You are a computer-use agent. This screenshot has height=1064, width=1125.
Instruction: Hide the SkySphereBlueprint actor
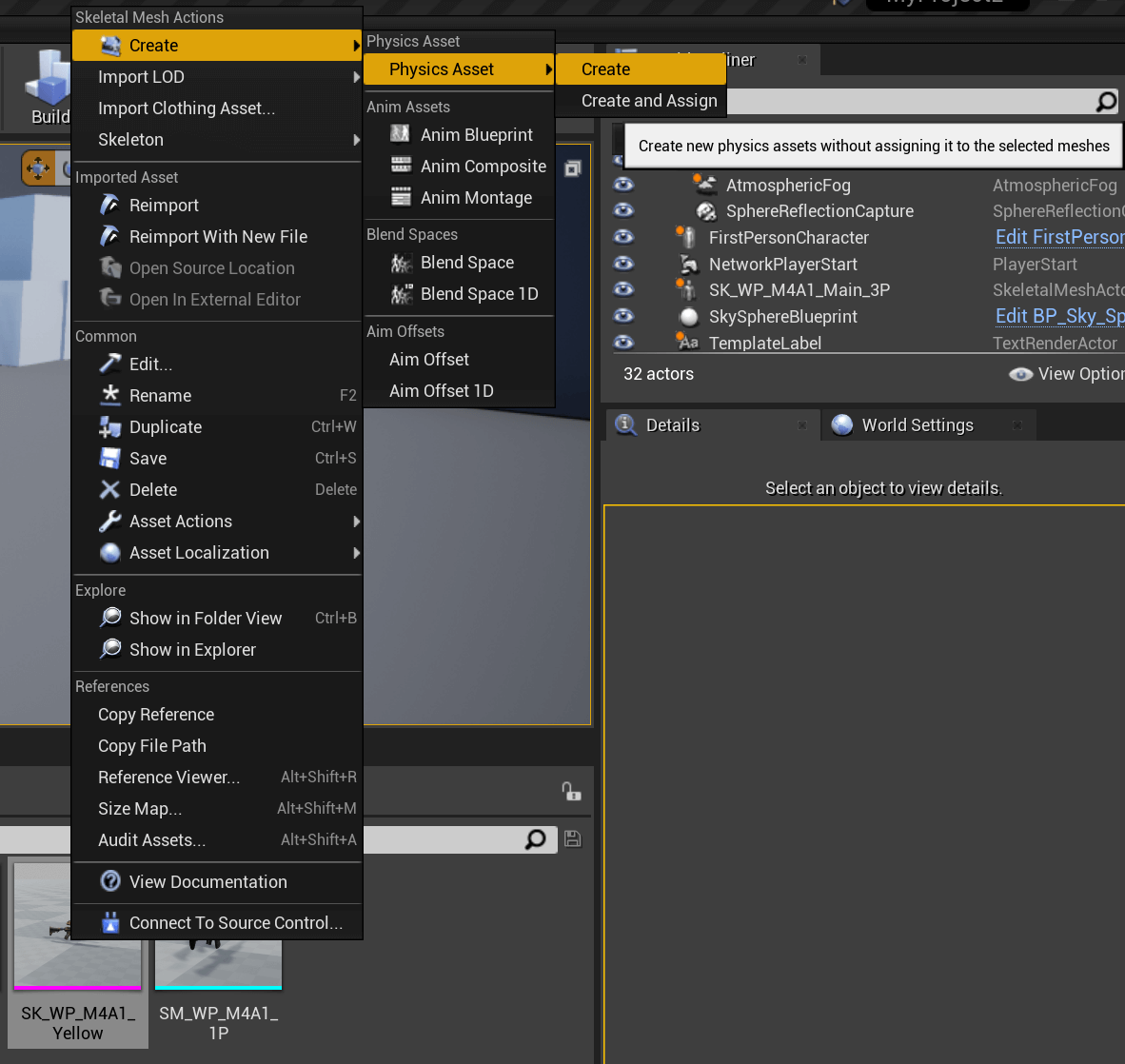[623, 316]
